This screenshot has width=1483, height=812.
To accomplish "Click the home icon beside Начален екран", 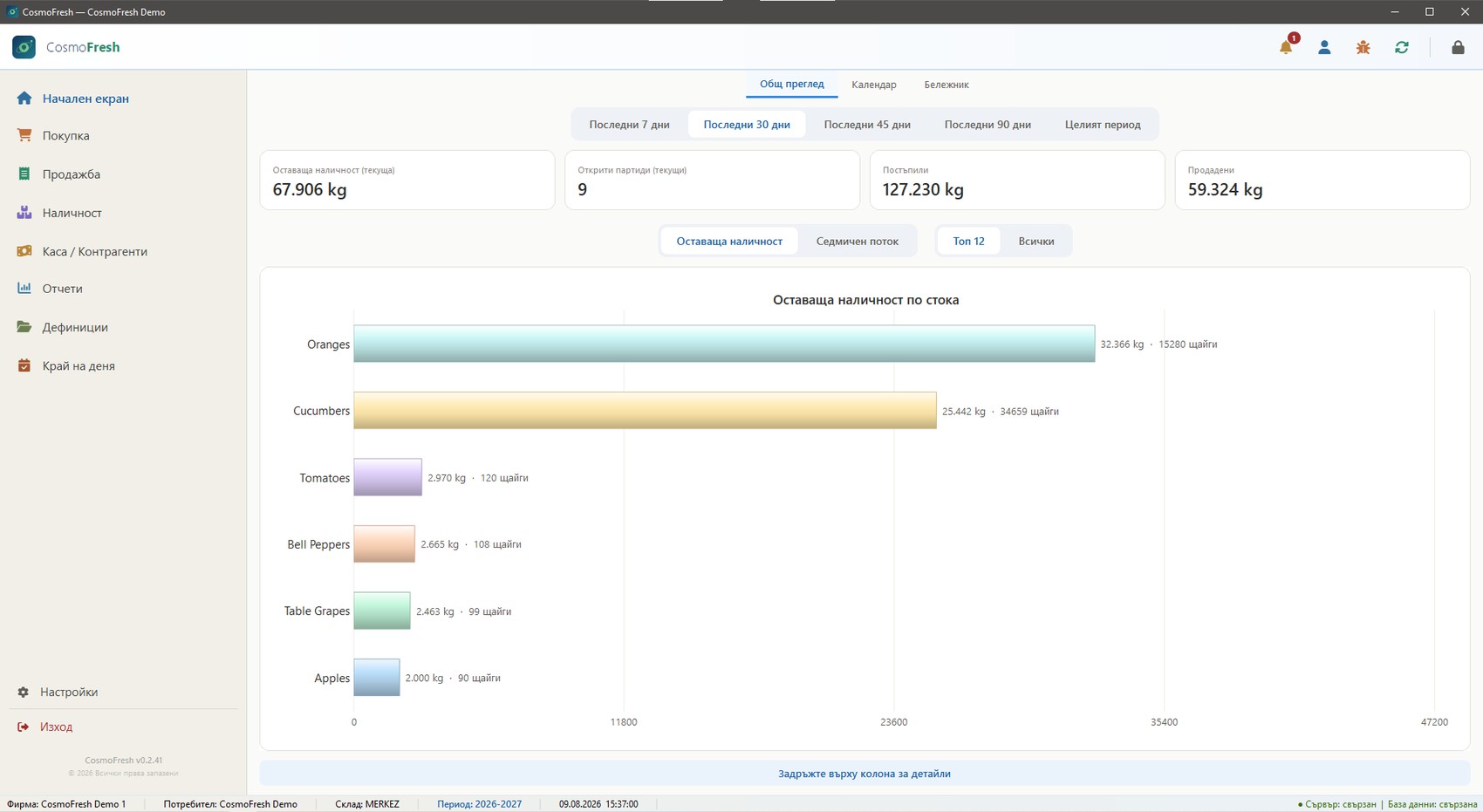I will click(x=24, y=99).
